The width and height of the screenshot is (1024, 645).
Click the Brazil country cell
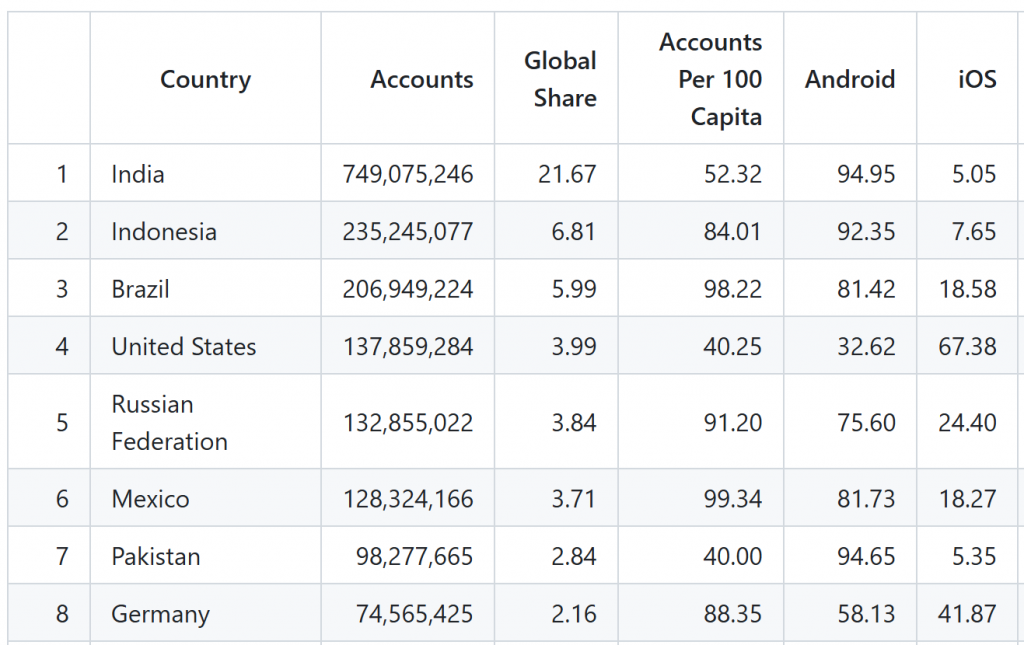141,290
